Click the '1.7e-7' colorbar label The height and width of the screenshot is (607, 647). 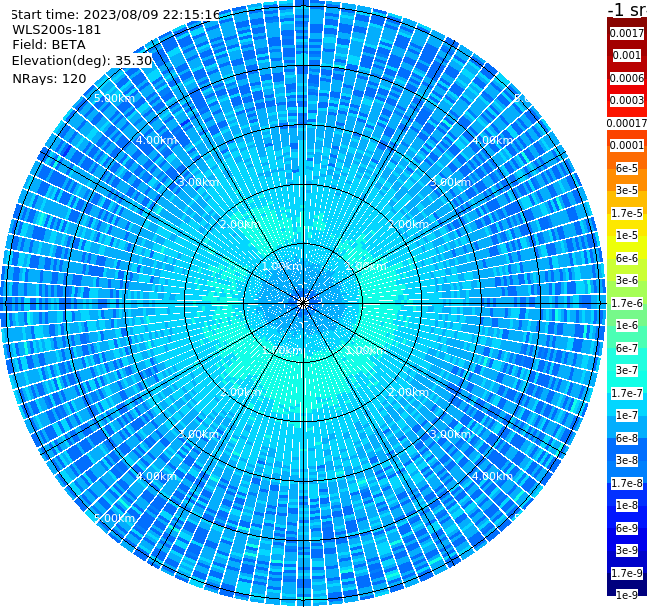click(x=627, y=393)
